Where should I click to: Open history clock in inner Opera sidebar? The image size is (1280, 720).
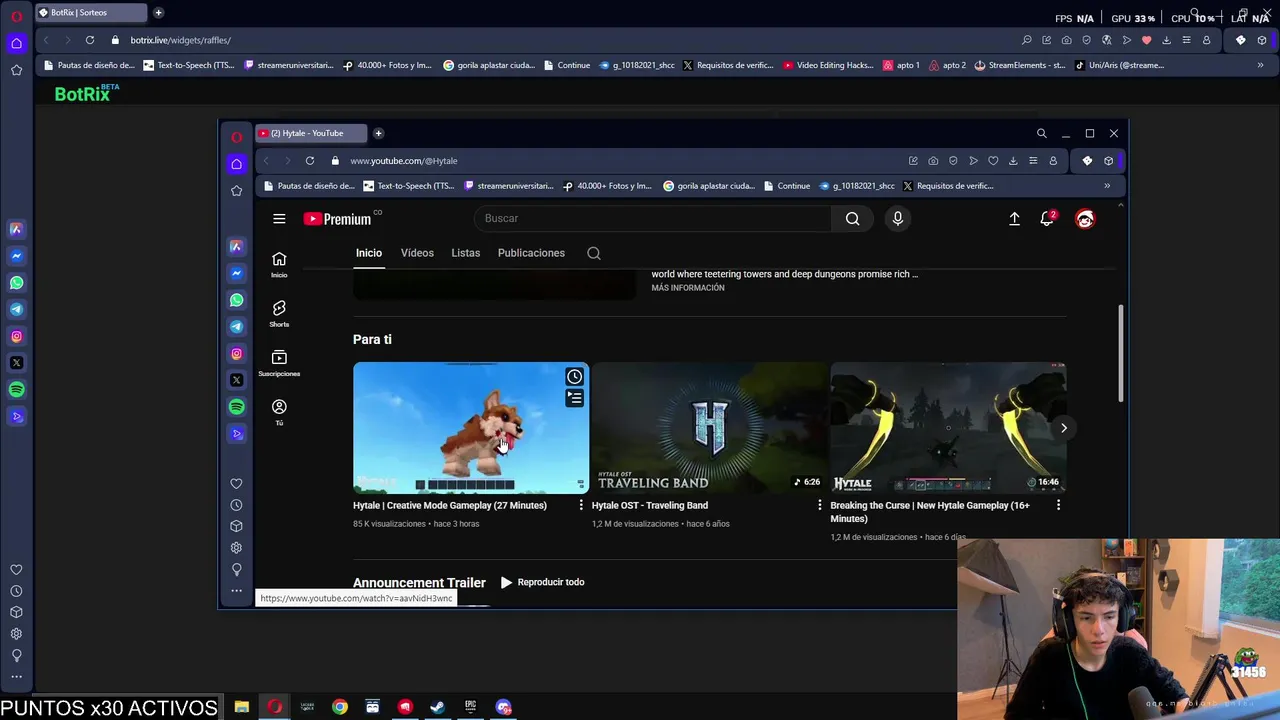[236, 505]
